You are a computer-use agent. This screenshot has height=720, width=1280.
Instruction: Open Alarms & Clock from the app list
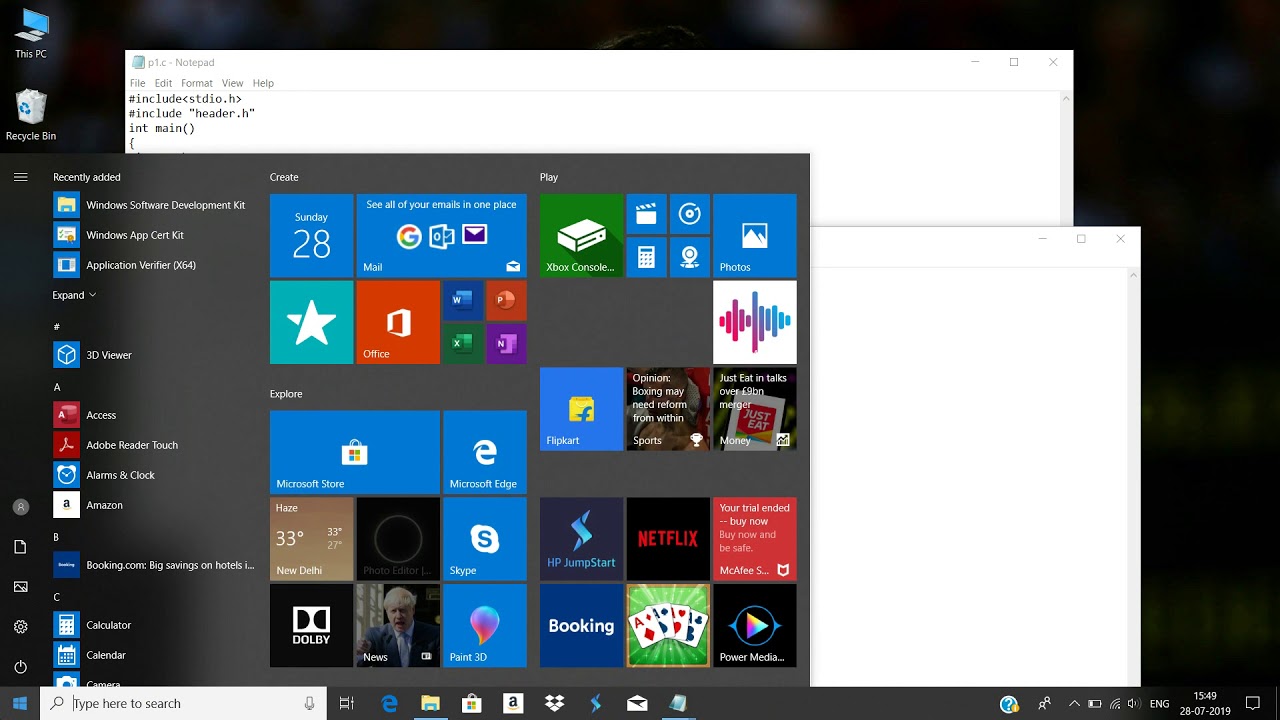click(x=155, y=475)
